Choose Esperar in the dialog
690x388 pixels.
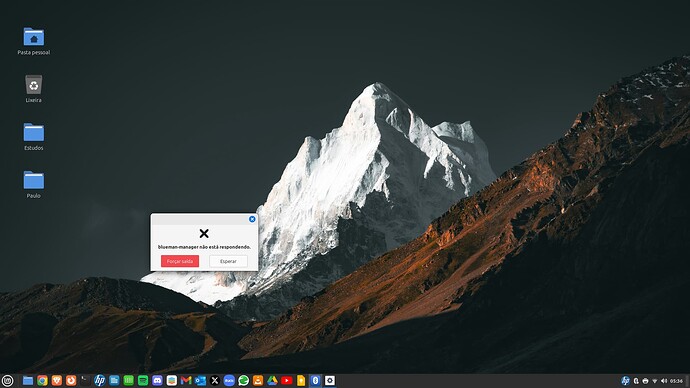[x=228, y=261]
